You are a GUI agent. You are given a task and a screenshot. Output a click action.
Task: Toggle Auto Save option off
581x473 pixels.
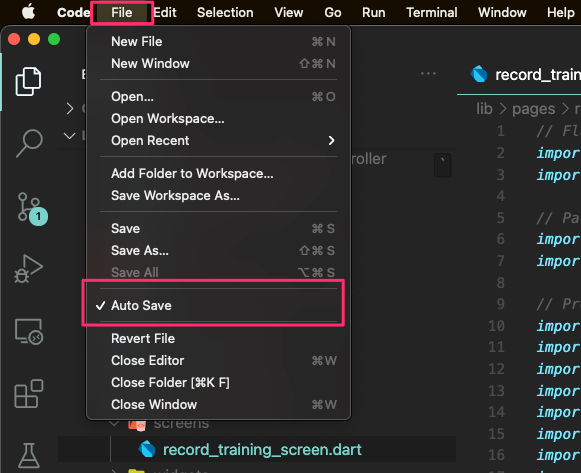tap(218, 305)
